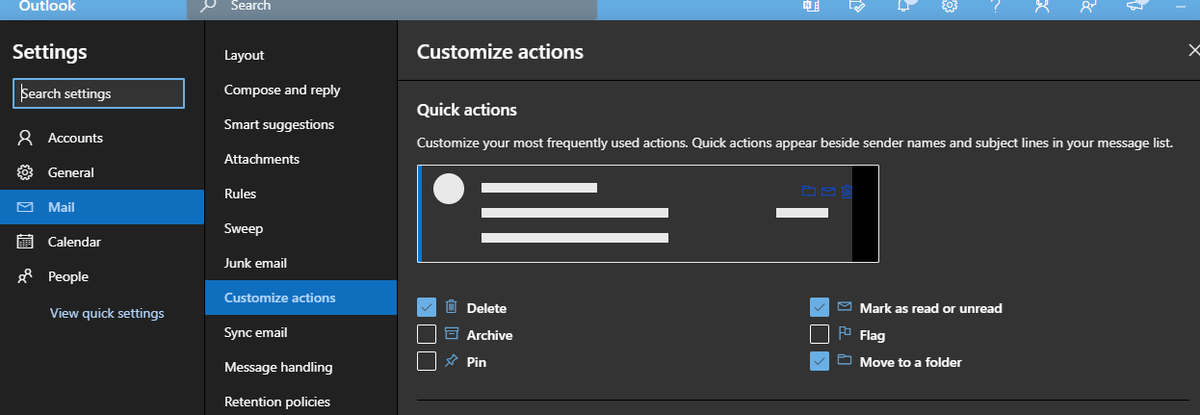1200x415 pixels.
Task: Open the People settings category
Action: pos(102,277)
